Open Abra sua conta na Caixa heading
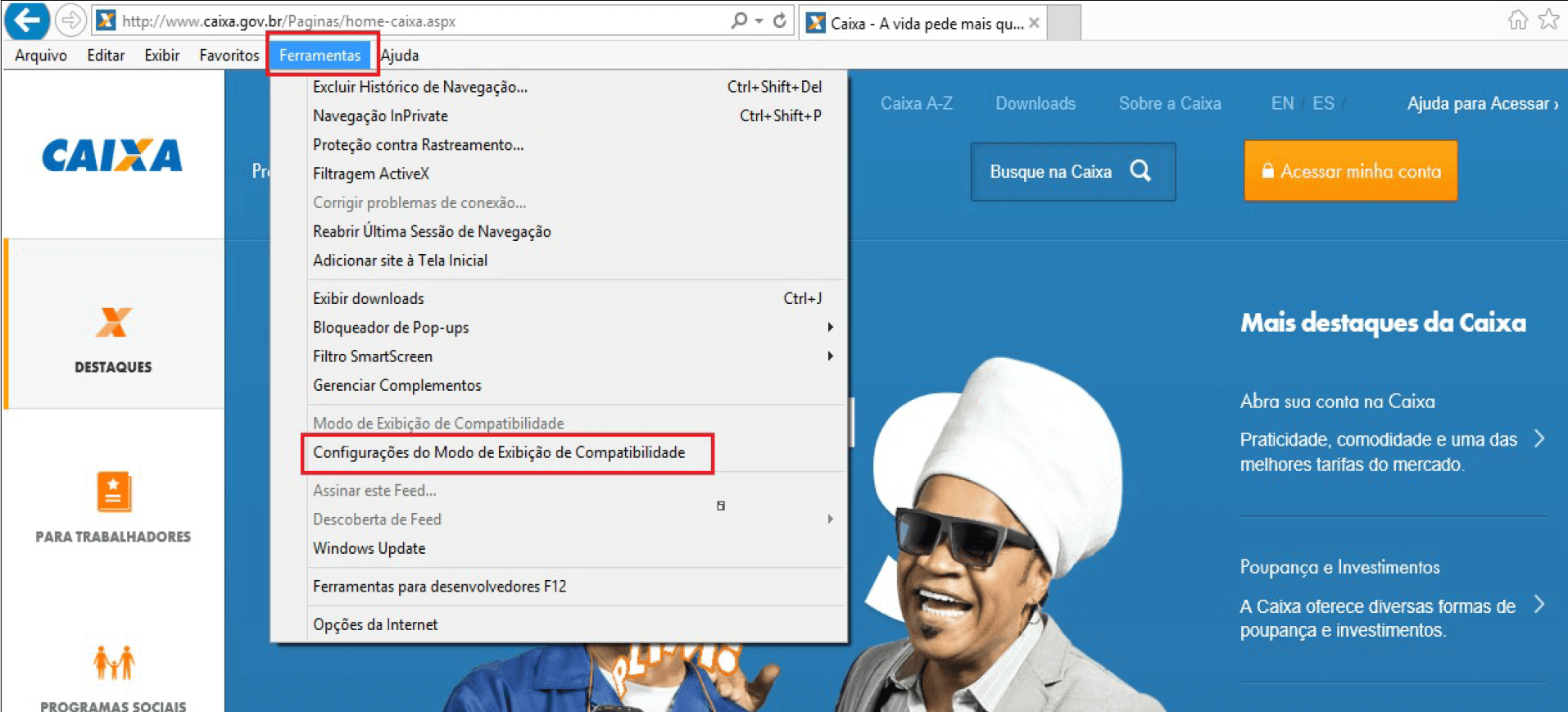1568x712 pixels. click(1337, 401)
